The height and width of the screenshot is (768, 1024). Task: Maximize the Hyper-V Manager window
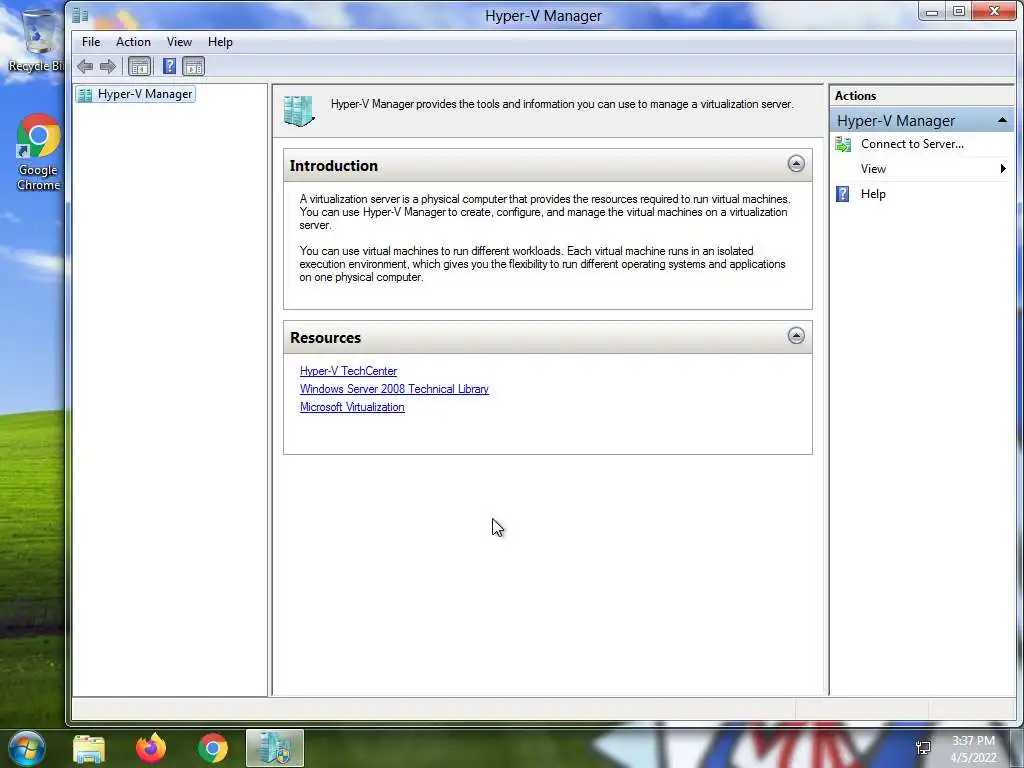pyautogui.click(x=958, y=12)
